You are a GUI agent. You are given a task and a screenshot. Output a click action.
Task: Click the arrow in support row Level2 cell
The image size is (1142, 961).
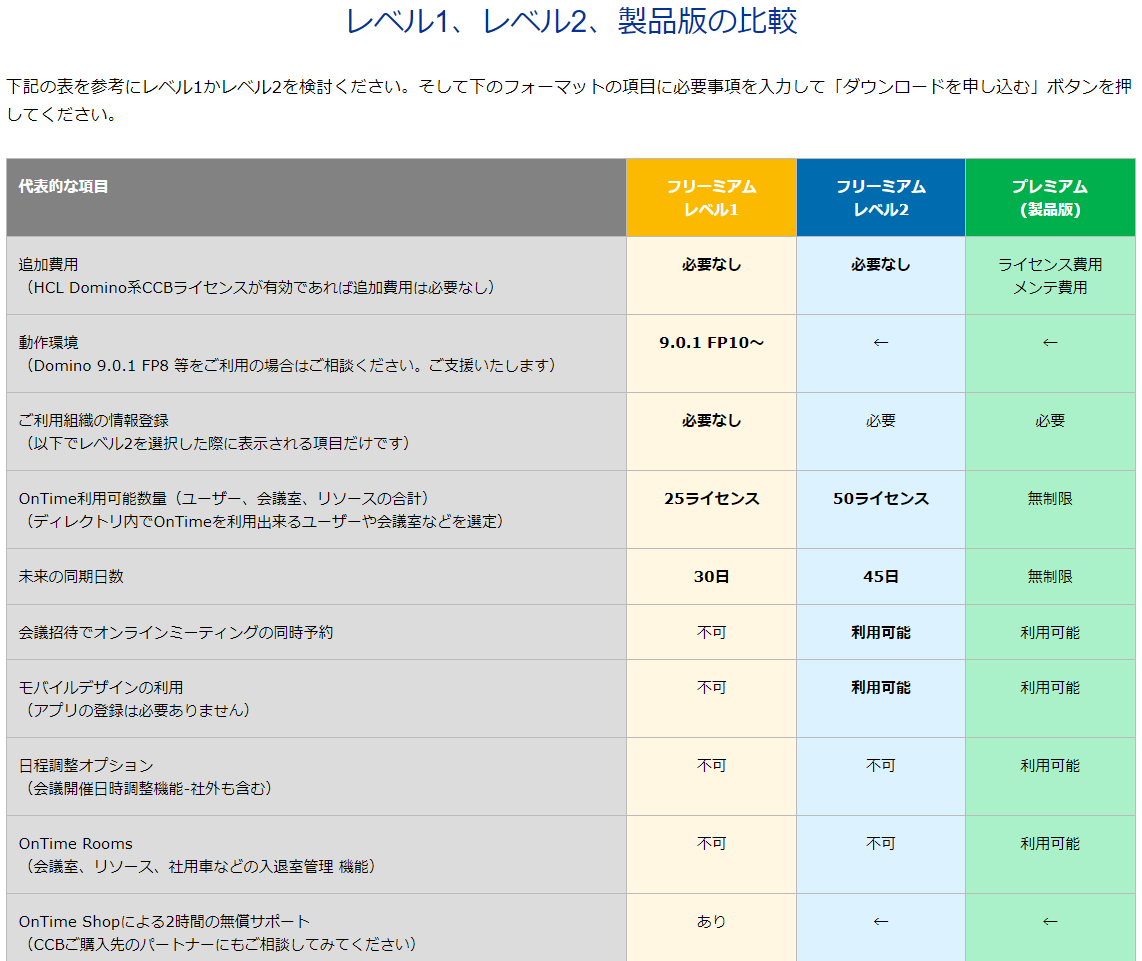click(881, 922)
